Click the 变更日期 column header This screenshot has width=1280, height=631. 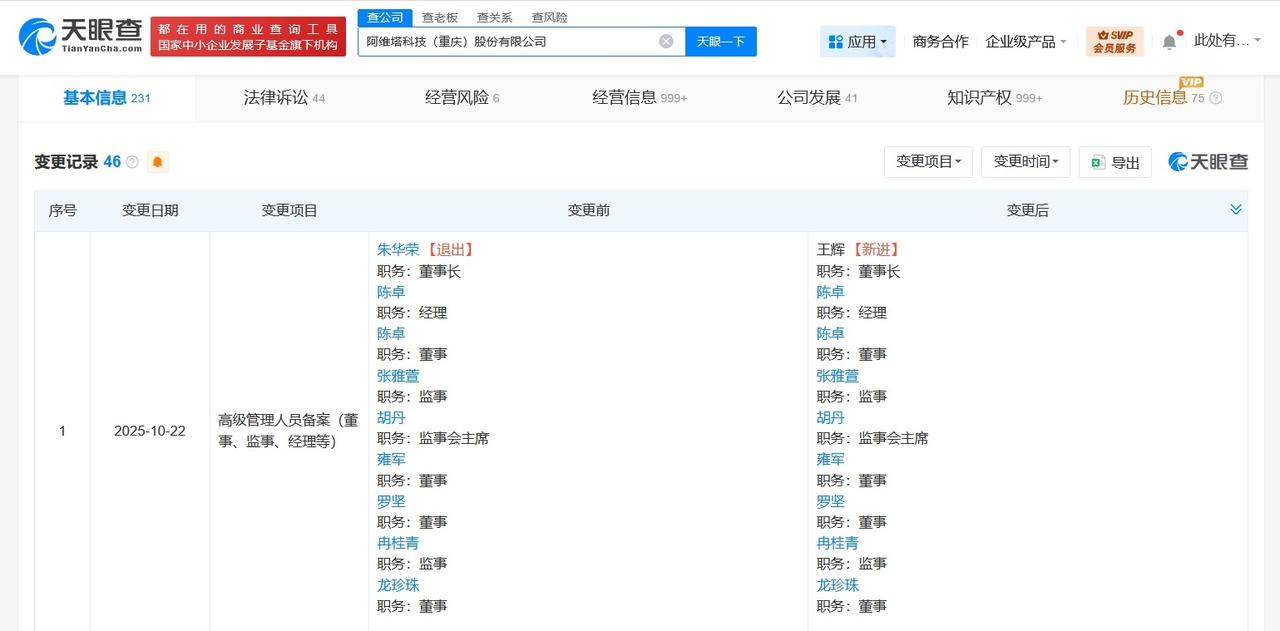click(150, 210)
